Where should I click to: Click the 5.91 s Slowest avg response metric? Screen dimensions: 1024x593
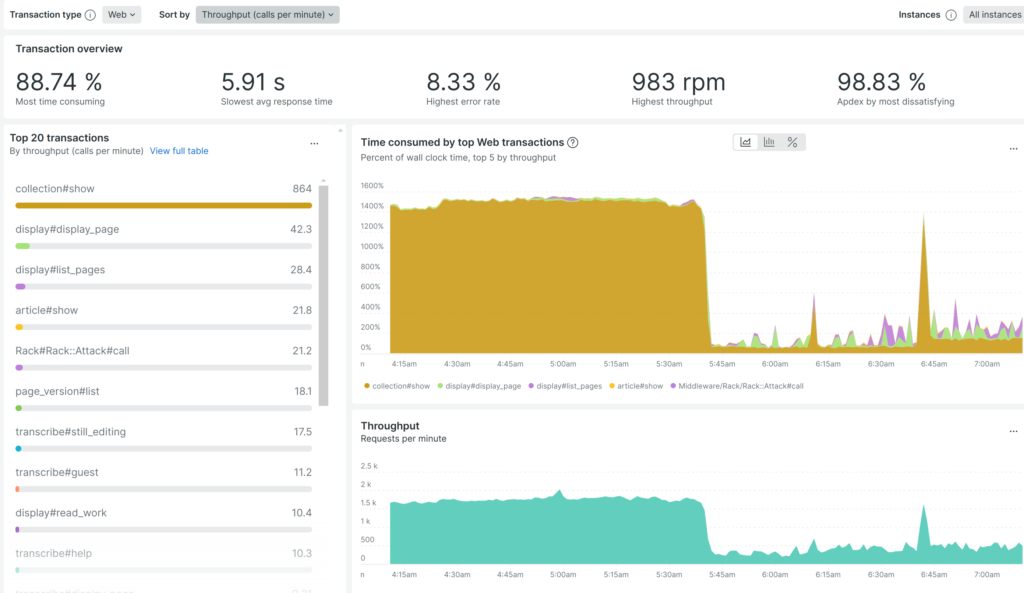pos(276,88)
